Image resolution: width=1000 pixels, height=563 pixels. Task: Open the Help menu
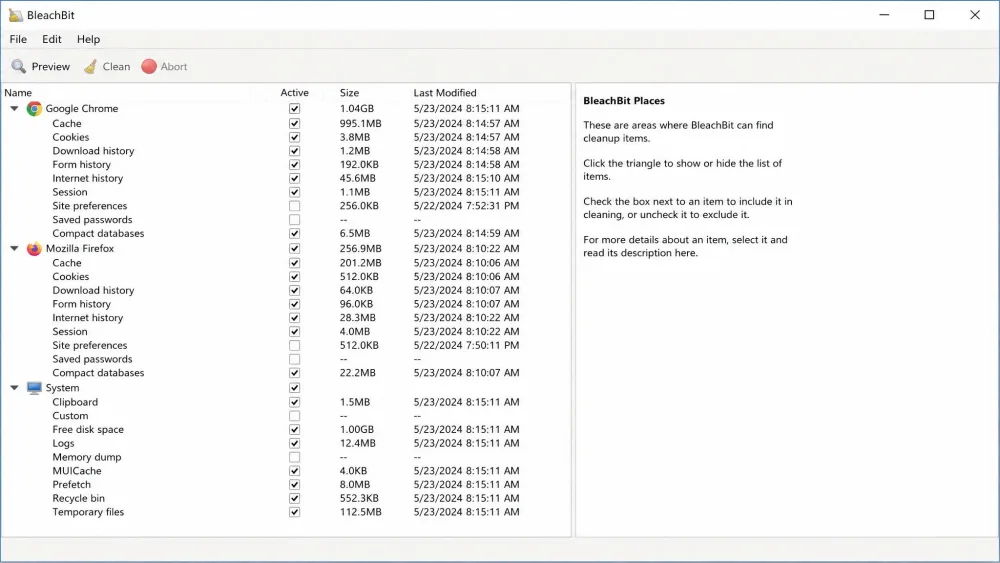[89, 39]
